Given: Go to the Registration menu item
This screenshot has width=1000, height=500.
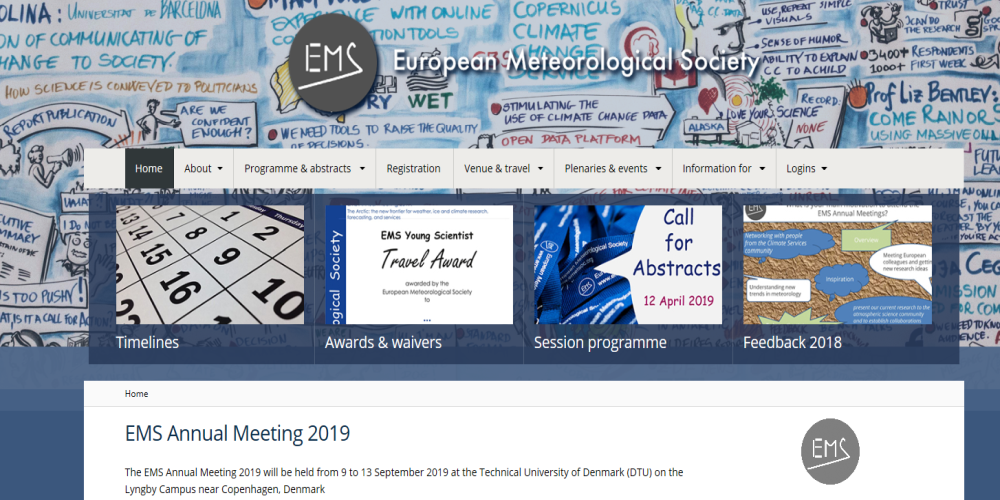Looking at the screenshot, I should point(413,168).
